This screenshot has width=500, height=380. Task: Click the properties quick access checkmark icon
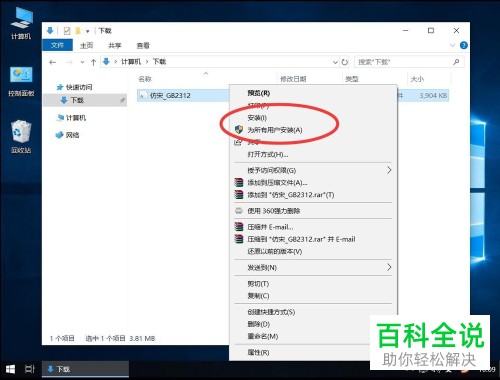pyautogui.click(x=67, y=31)
